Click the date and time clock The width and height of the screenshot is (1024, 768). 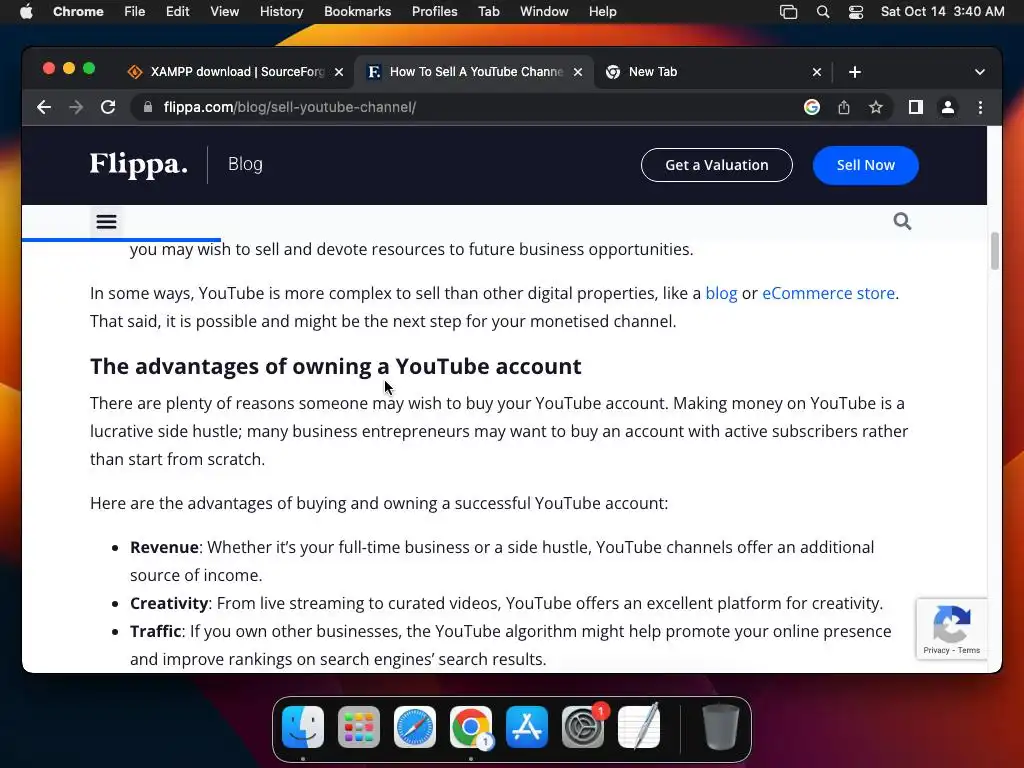coord(942,12)
